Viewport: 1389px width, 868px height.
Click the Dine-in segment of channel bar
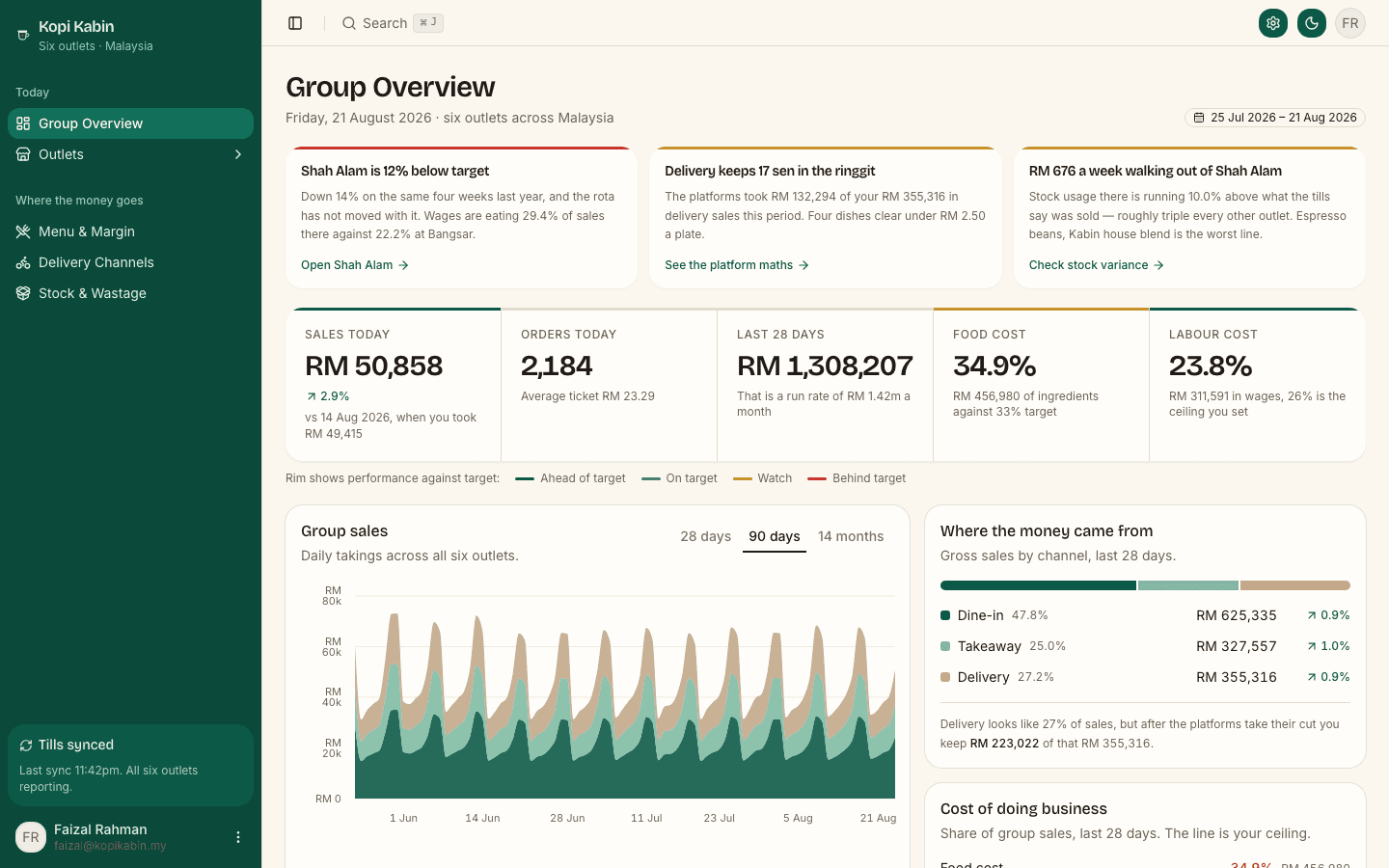tap(1038, 585)
